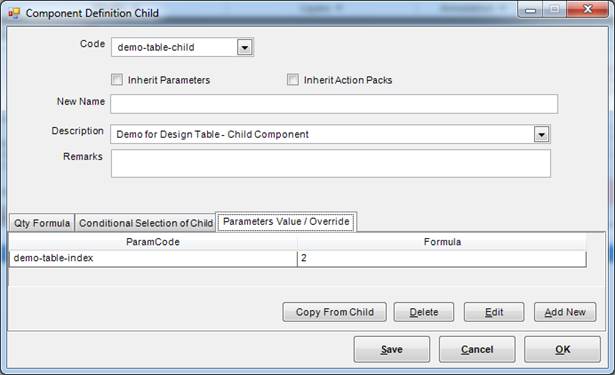This screenshot has width=615, height=375.
Task: Click the Delete parameter button
Action: [424, 312]
